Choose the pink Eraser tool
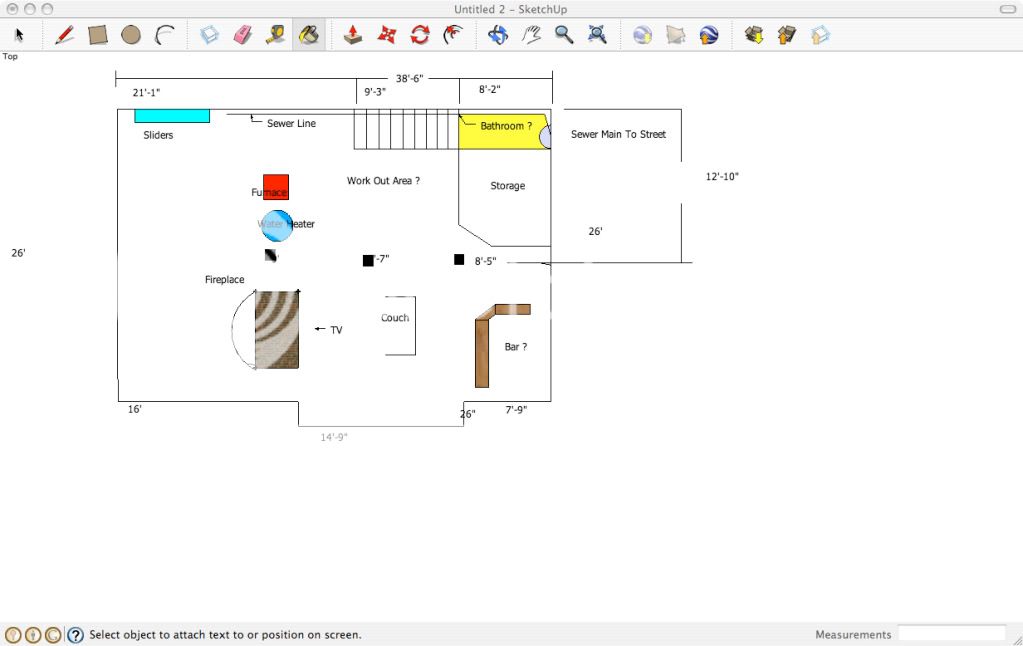Image resolution: width=1023 pixels, height=646 pixels. (x=242, y=35)
